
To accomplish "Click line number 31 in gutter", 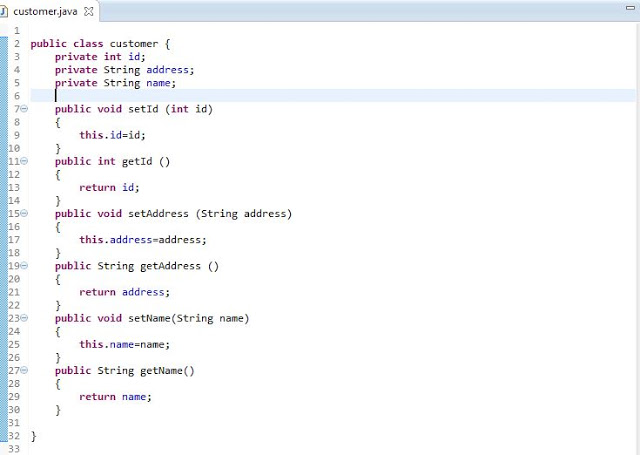I will 14,422.
